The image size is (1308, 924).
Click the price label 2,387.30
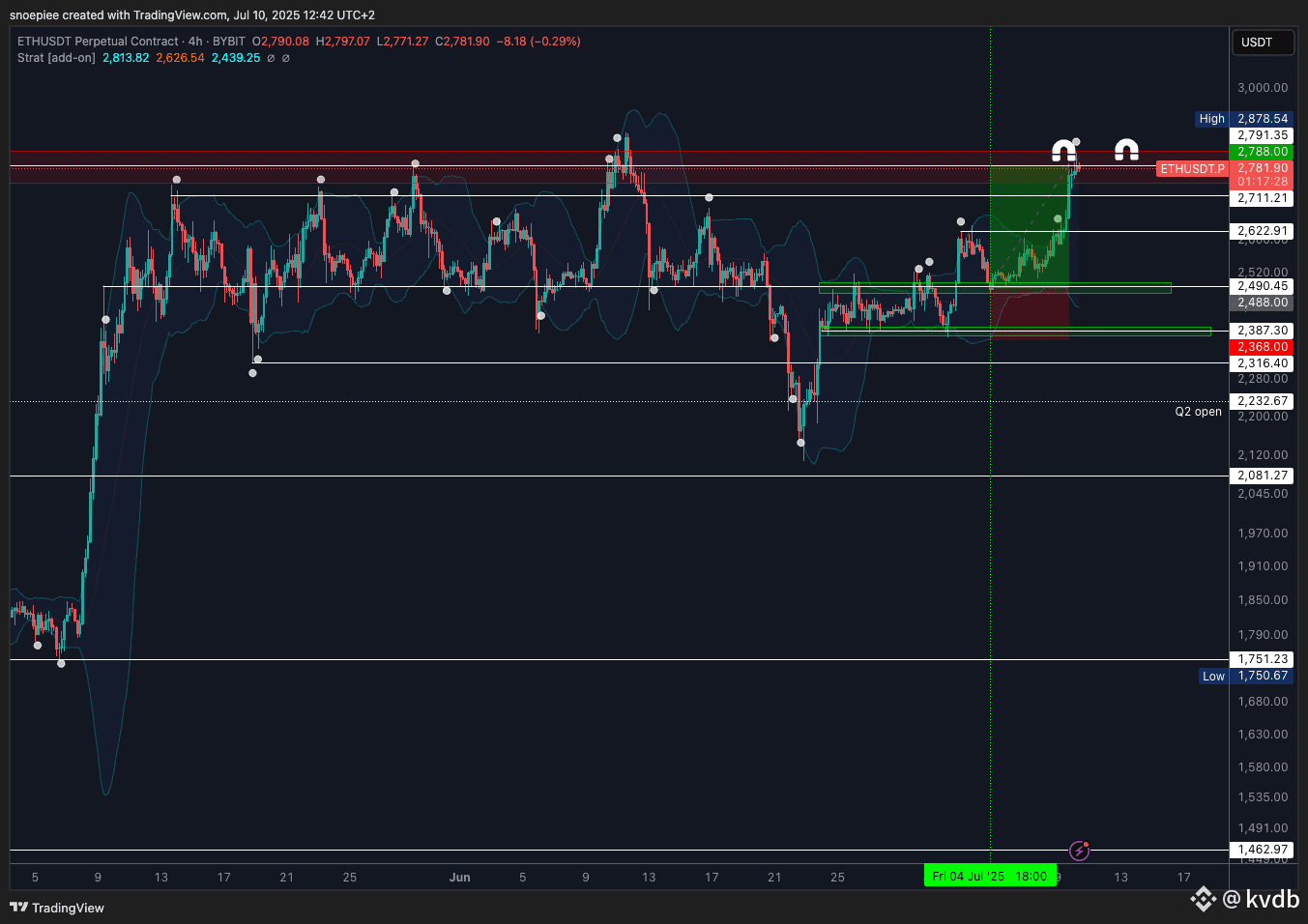click(1263, 331)
